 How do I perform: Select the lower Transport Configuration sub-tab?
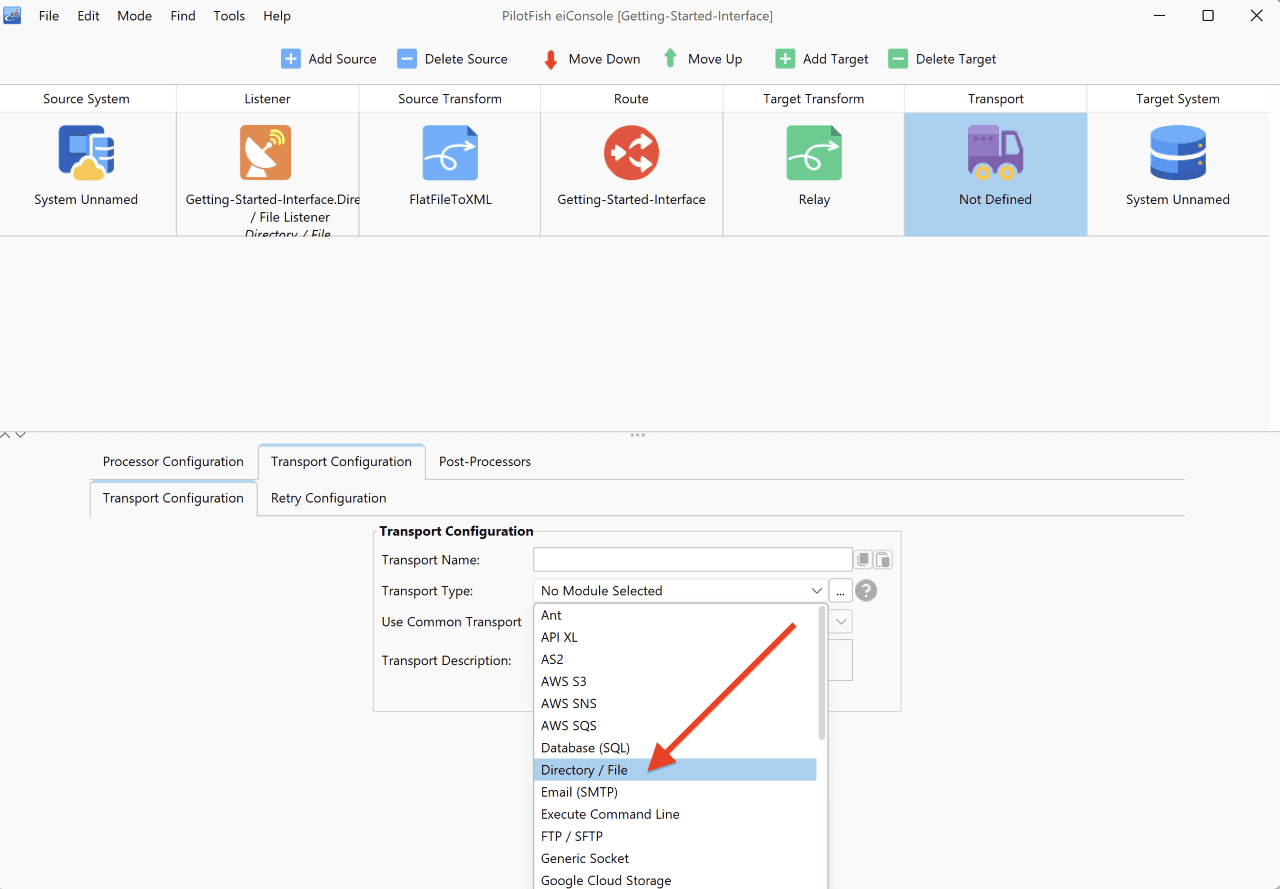pyautogui.click(x=173, y=498)
